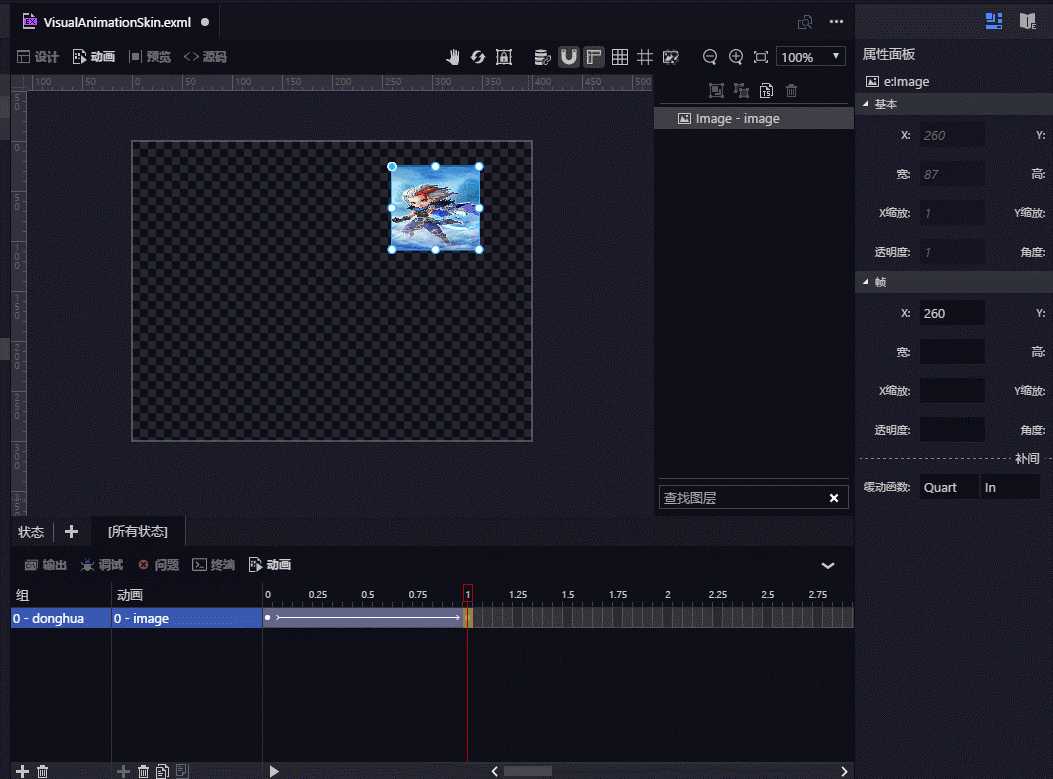Click the first keyframe at time 0

[267, 617]
